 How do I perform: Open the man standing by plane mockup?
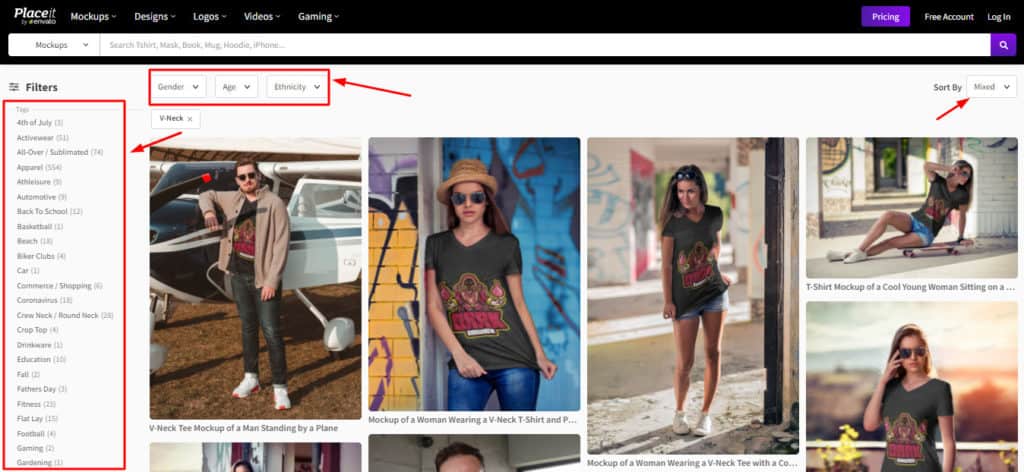point(255,277)
